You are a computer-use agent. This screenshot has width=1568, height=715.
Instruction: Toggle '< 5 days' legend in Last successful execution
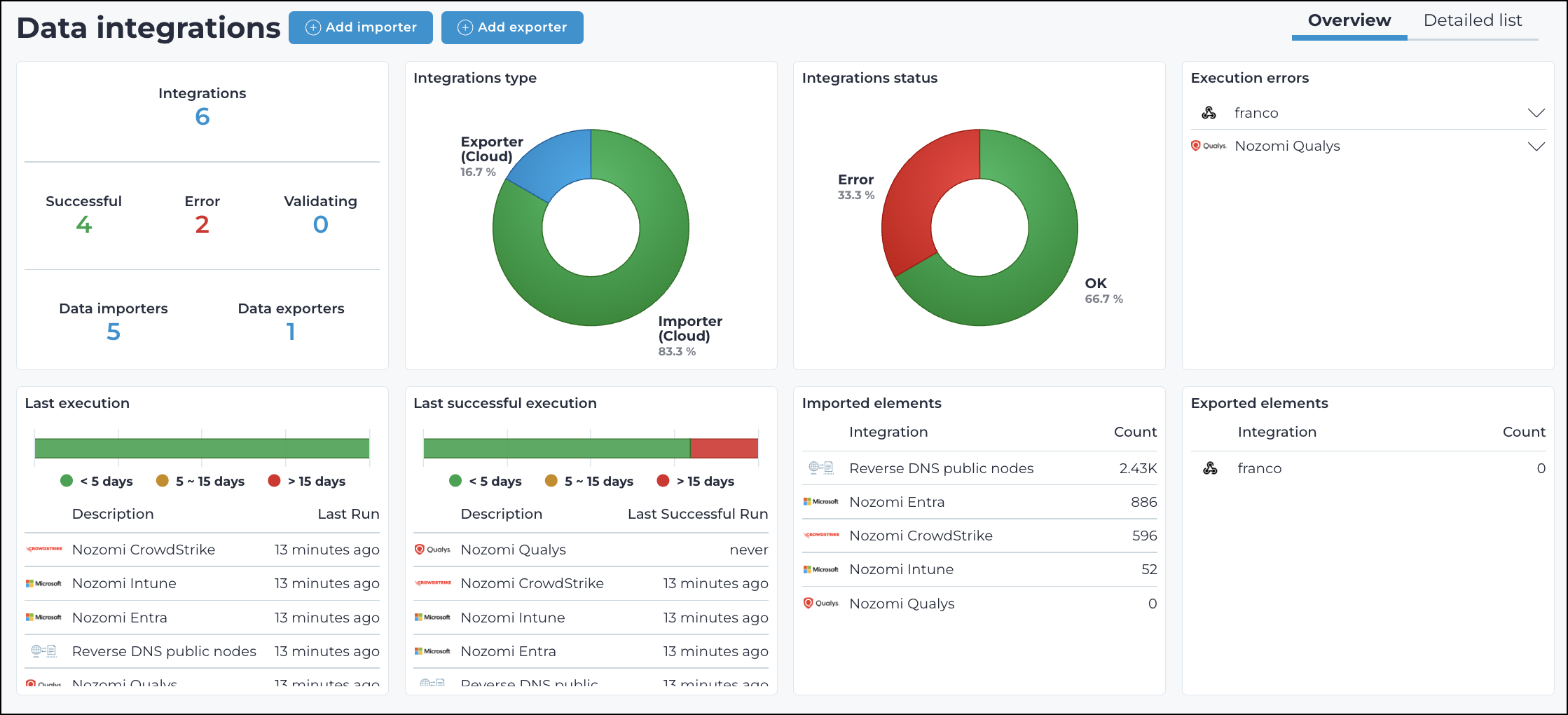coord(486,481)
